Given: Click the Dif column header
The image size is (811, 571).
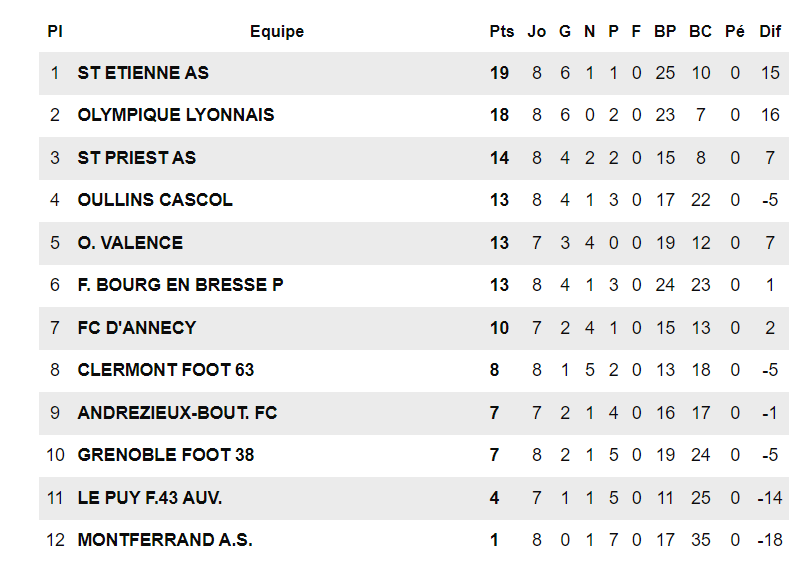Looking at the screenshot, I should [770, 32].
